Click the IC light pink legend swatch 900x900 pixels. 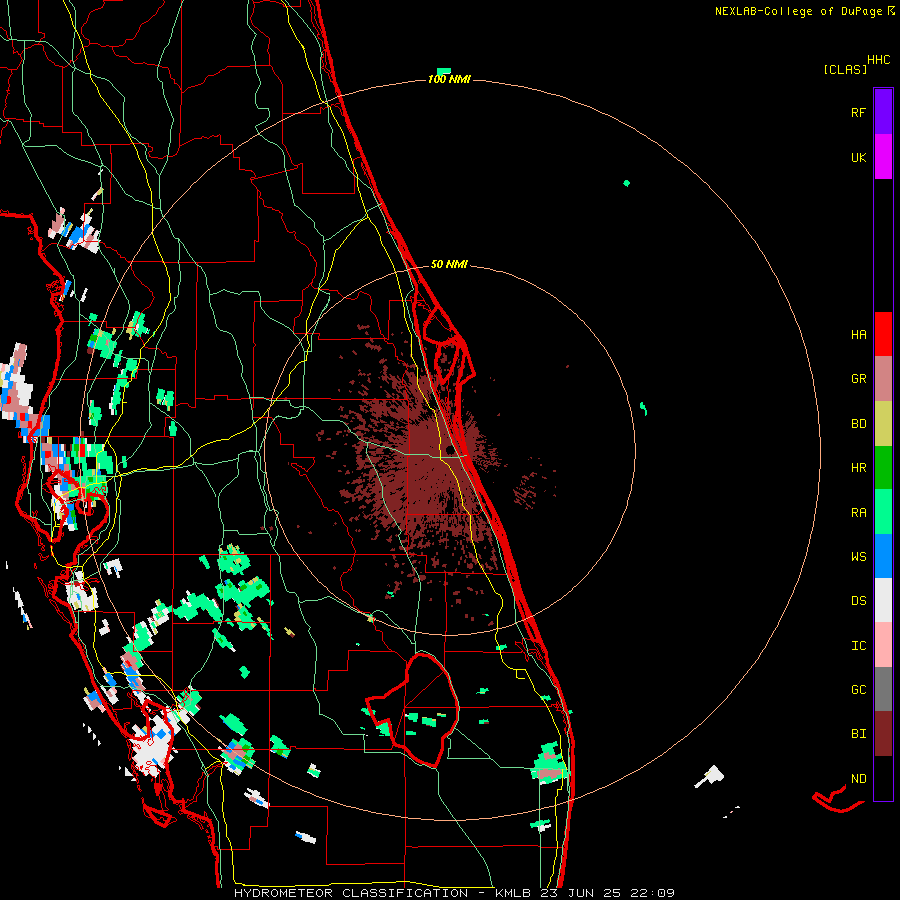click(883, 645)
